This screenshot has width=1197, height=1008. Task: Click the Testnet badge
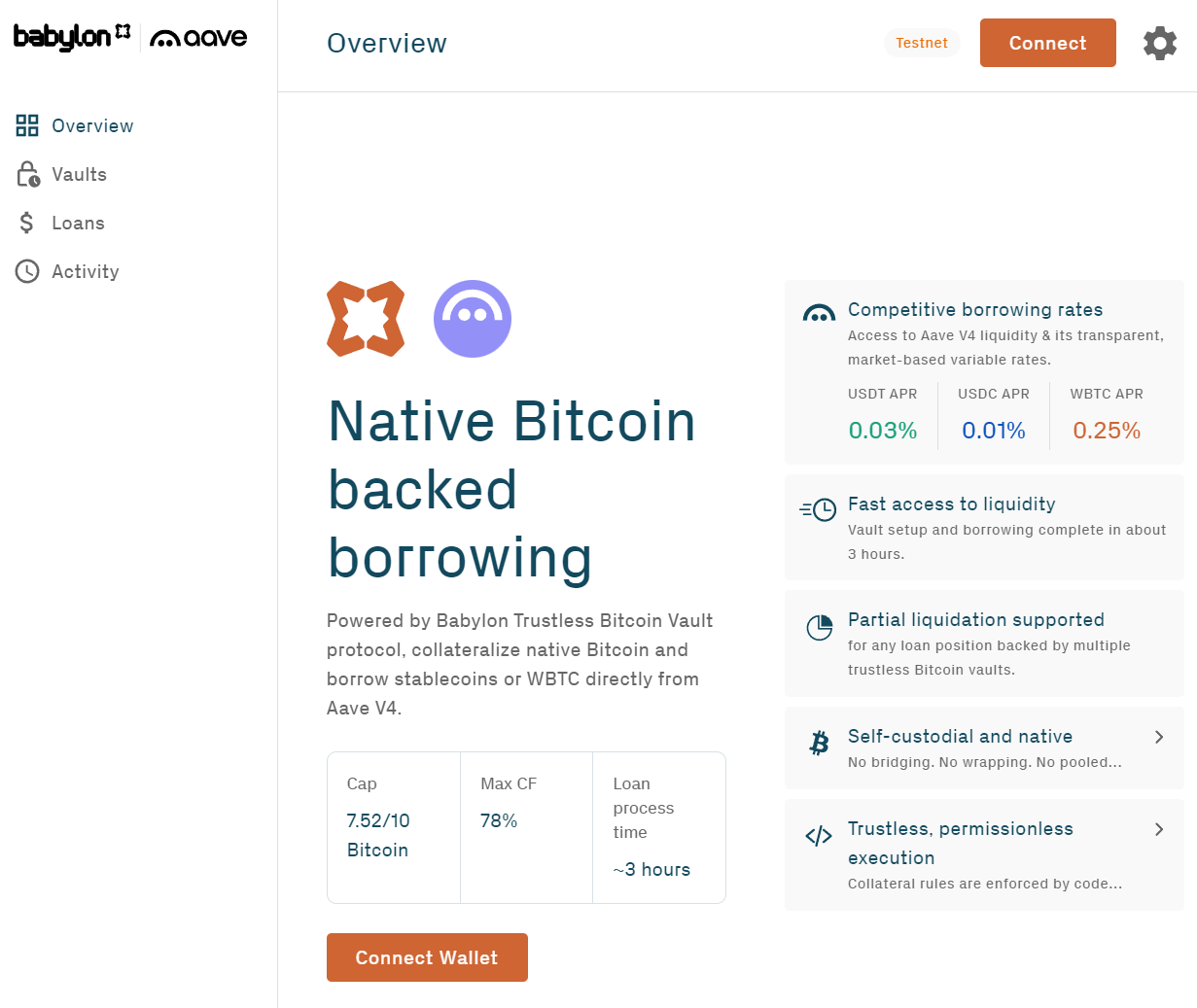tap(922, 43)
